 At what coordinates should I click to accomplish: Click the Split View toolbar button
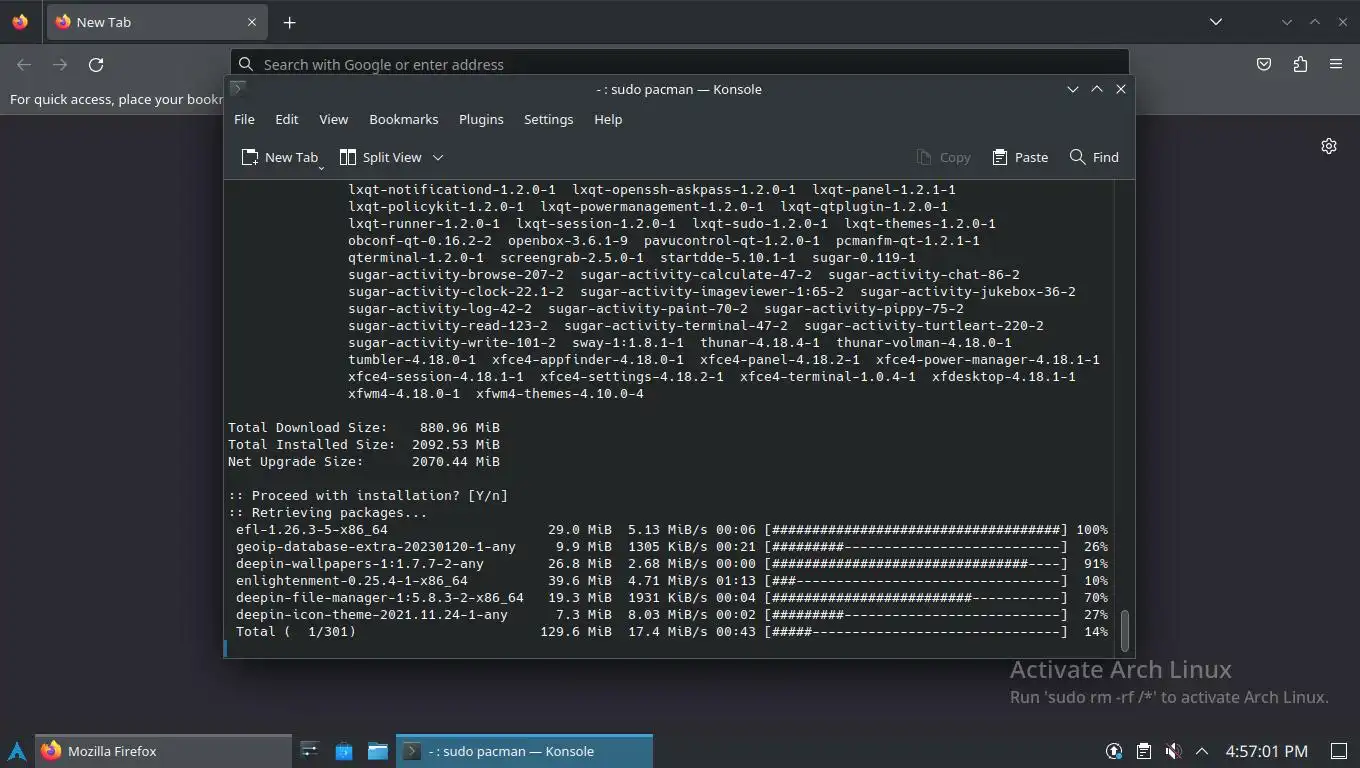click(381, 157)
